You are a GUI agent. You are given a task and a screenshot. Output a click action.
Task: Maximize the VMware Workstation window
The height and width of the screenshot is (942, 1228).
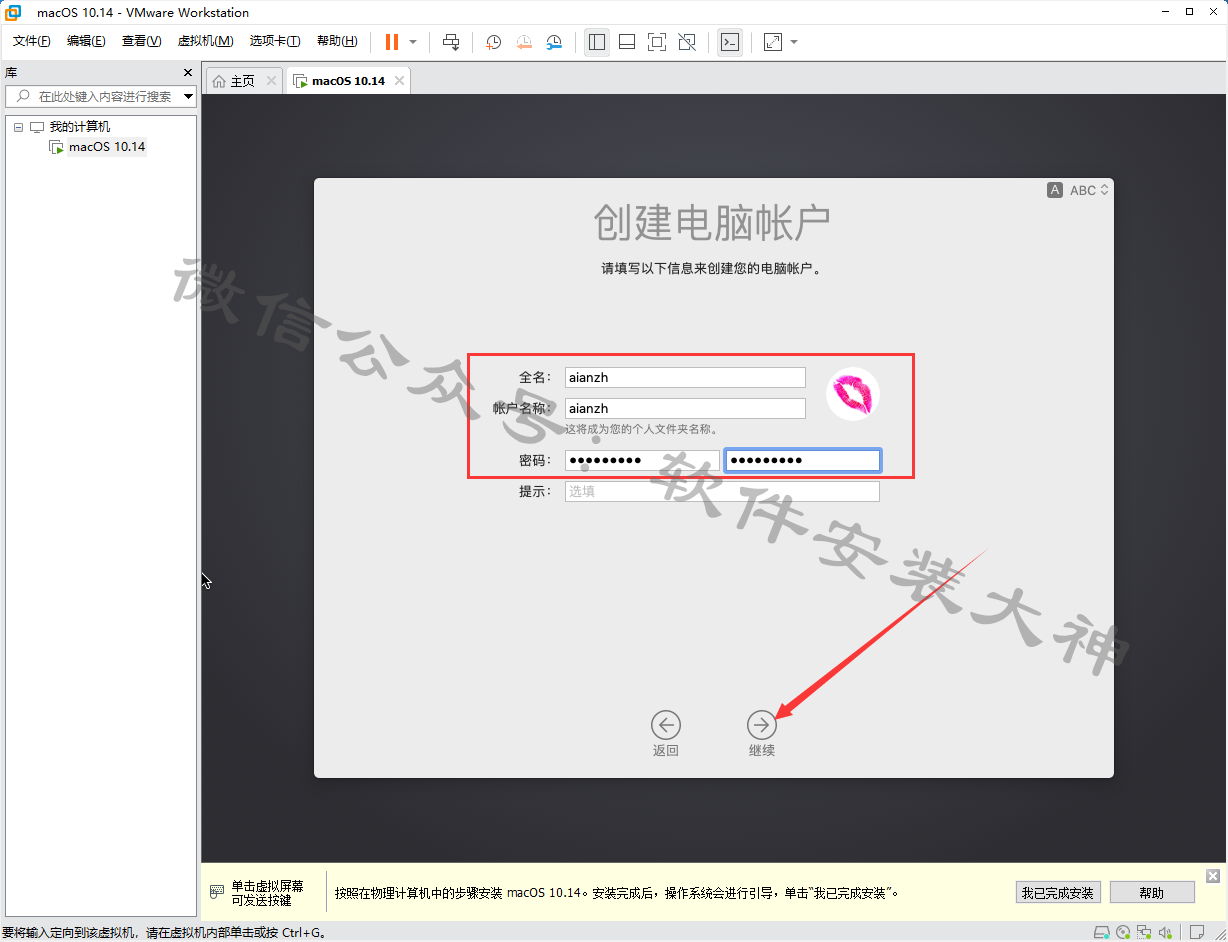pos(1188,12)
